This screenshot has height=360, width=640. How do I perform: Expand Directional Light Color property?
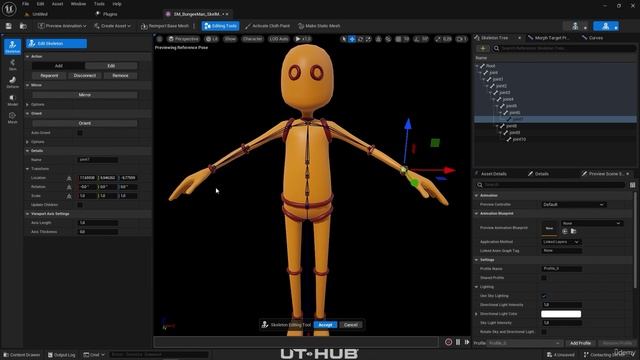476,313
